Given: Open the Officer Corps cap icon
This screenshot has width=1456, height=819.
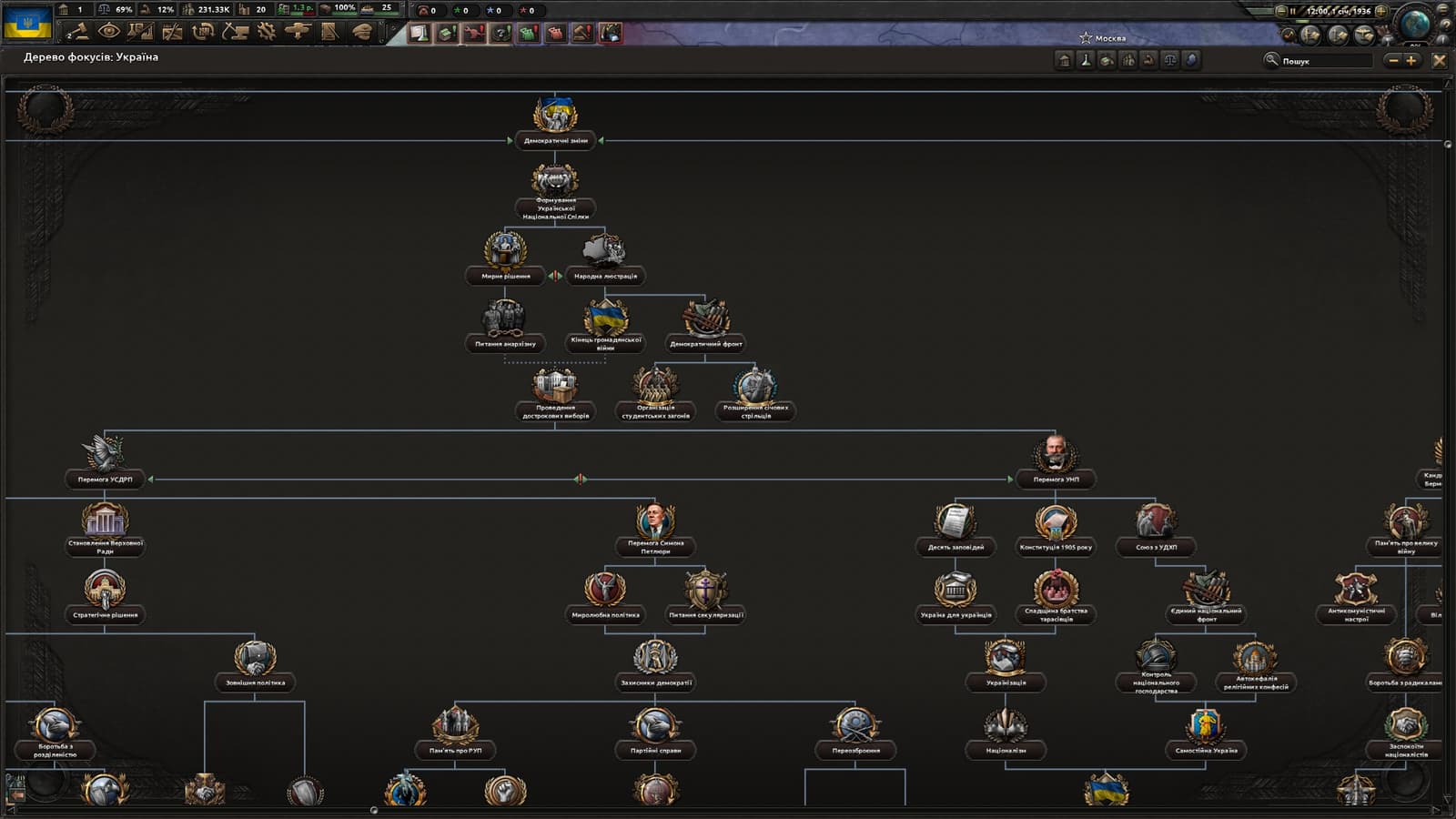Looking at the screenshot, I should pos(361,32).
